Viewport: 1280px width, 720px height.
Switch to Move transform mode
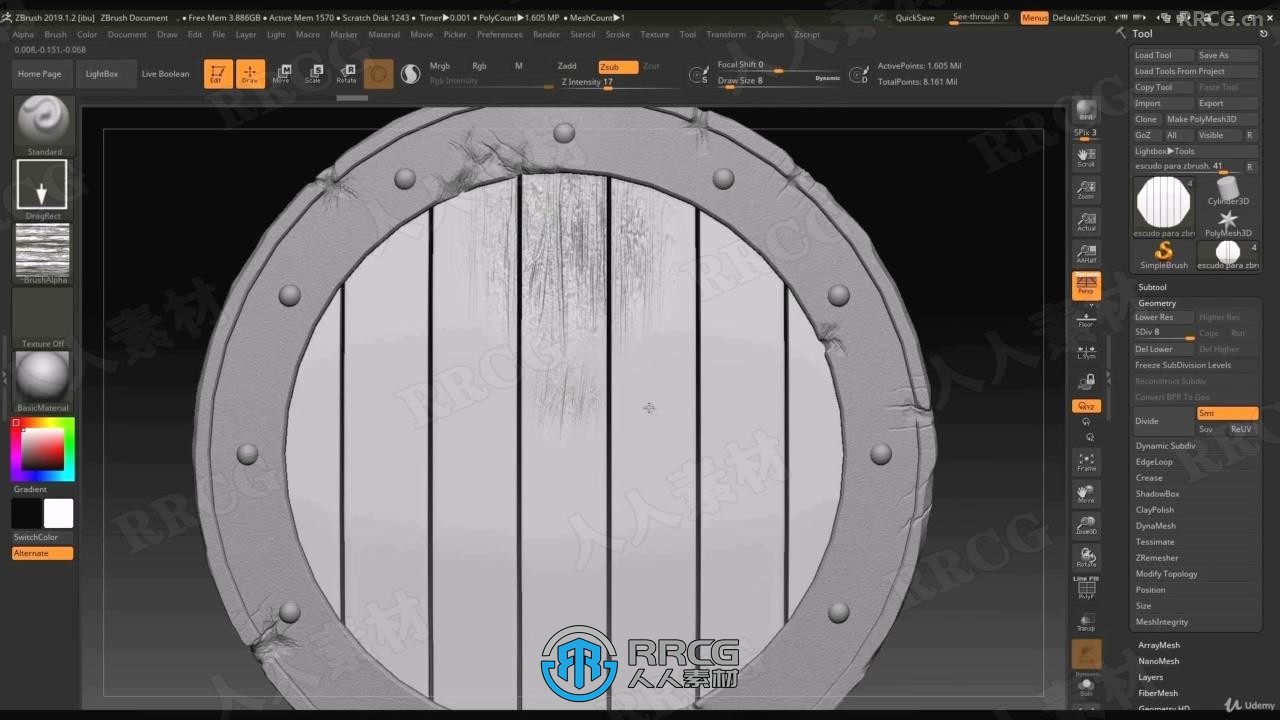(x=282, y=74)
